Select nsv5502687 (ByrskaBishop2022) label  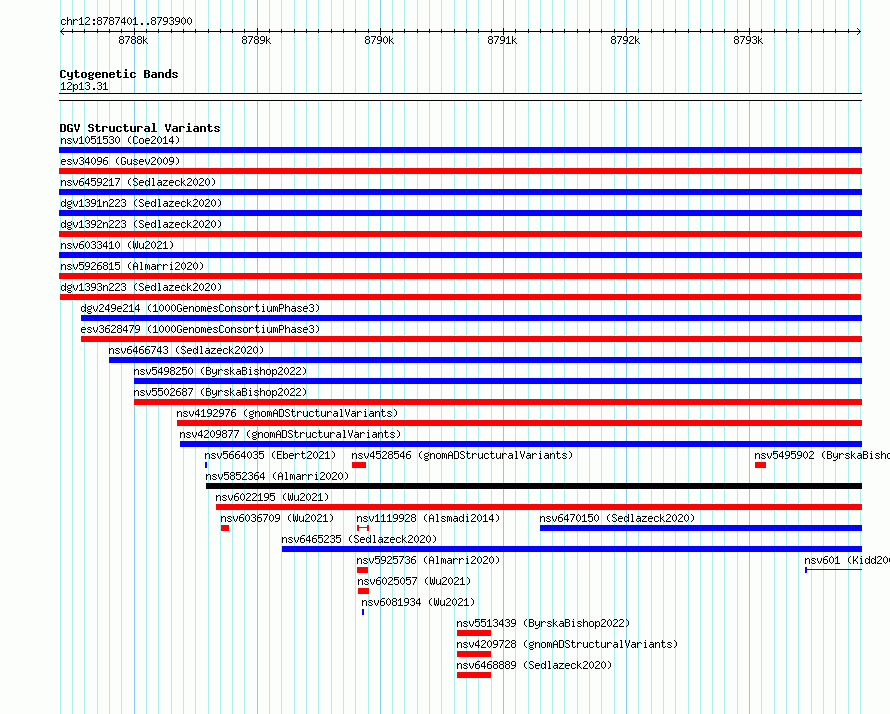[220, 392]
